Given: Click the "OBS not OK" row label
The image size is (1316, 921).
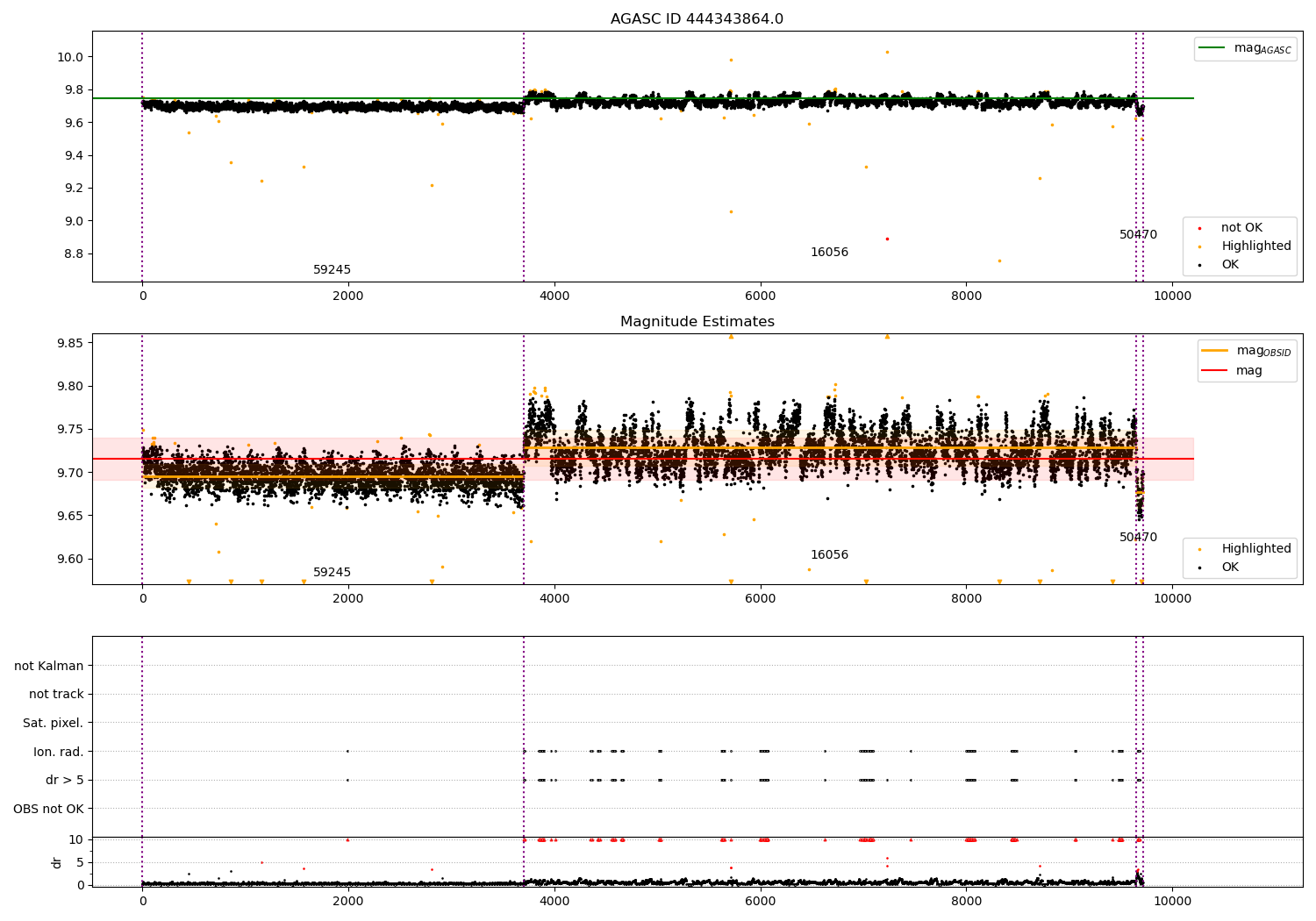Looking at the screenshot, I should [x=48, y=809].
